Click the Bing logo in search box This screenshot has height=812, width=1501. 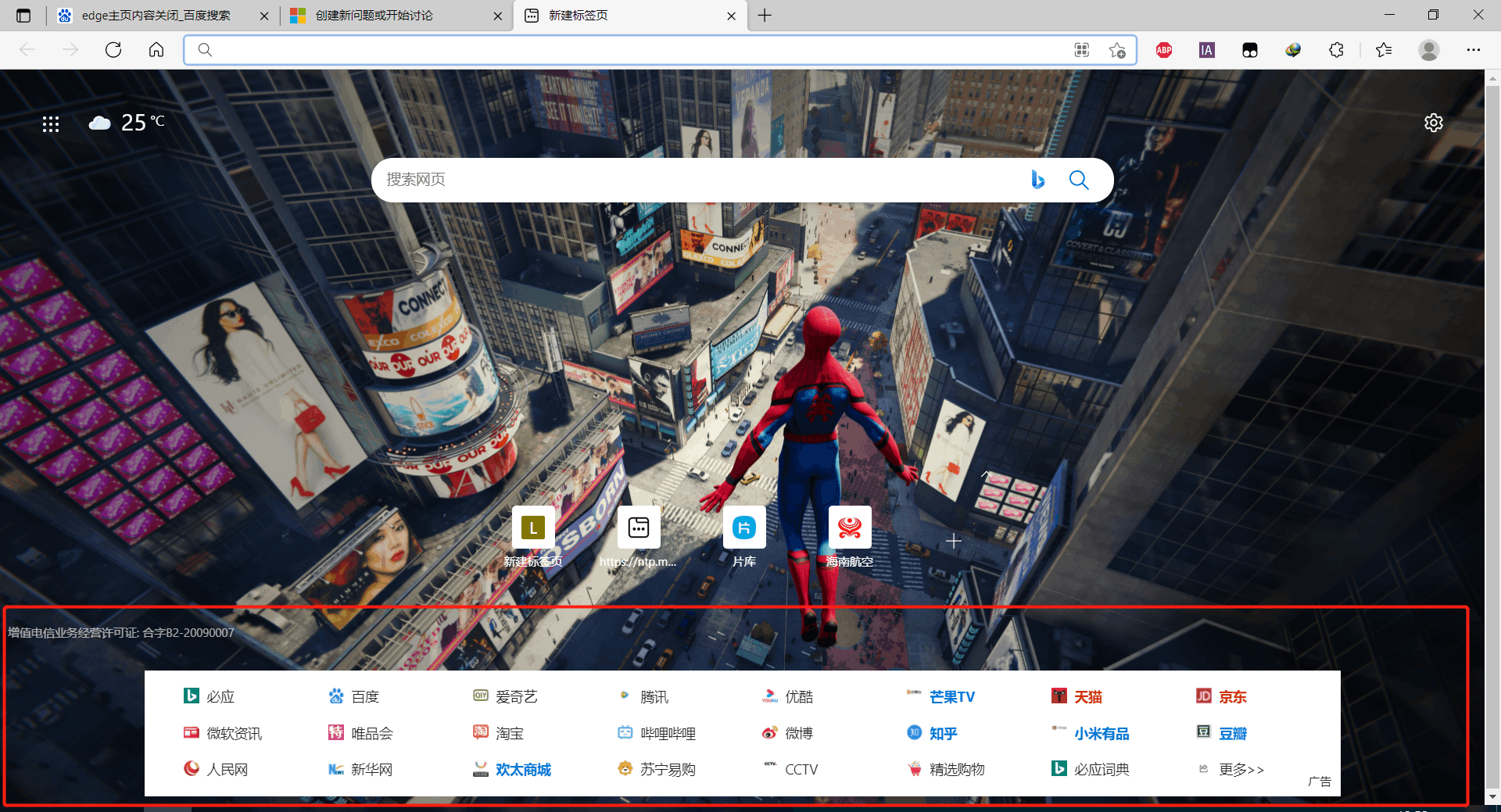(1037, 180)
